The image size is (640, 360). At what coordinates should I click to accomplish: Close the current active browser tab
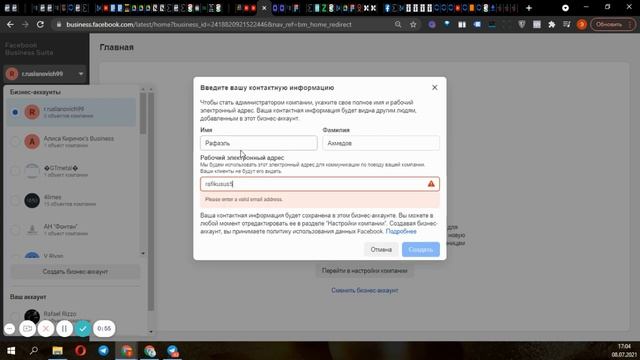[x=264, y=8]
